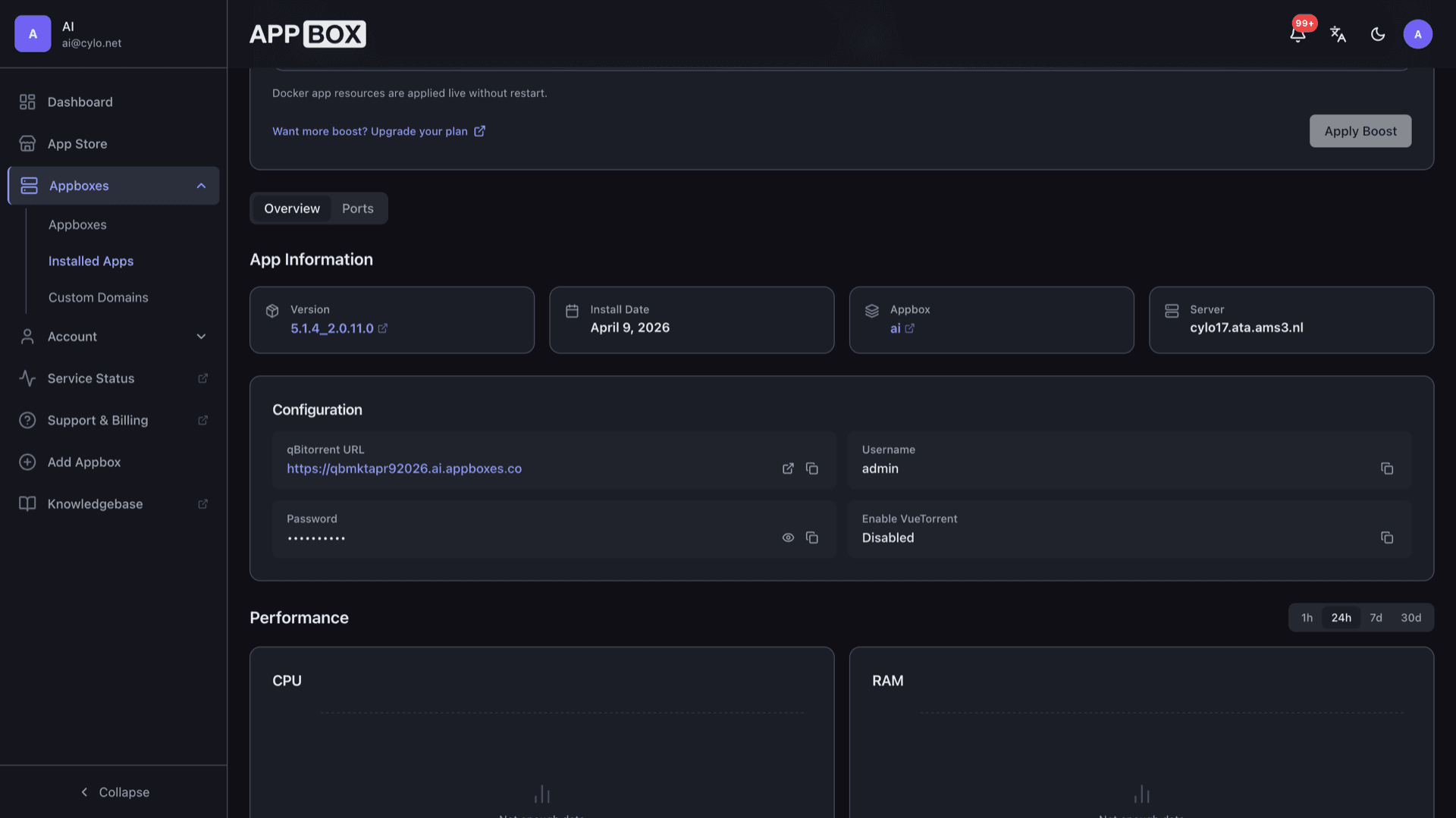The width and height of the screenshot is (1456, 818).
Task: Copy the password
Action: coord(812,537)
